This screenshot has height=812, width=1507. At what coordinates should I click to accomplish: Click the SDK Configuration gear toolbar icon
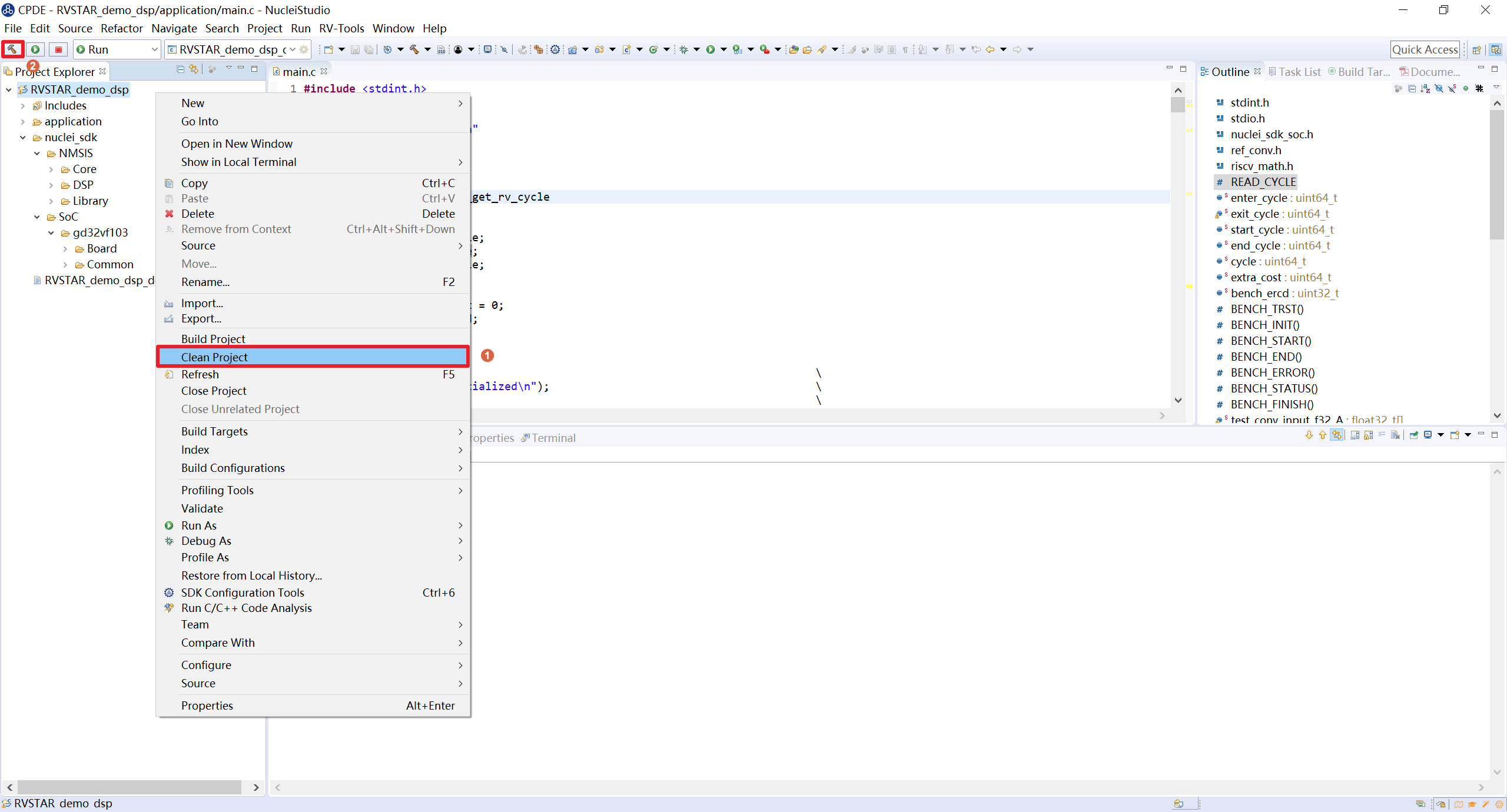(x=555, y=49)
